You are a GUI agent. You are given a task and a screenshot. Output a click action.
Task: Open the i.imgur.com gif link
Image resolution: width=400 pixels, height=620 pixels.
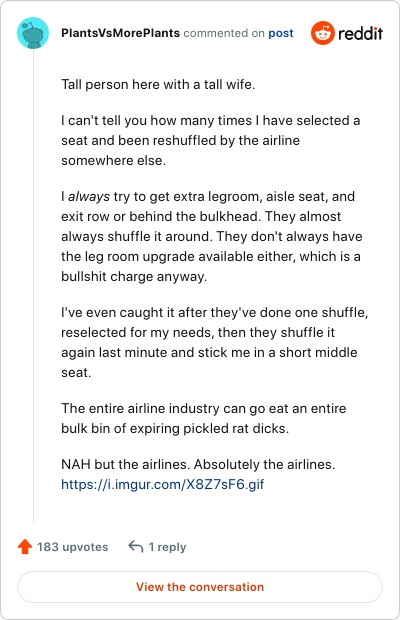(162, 484)
